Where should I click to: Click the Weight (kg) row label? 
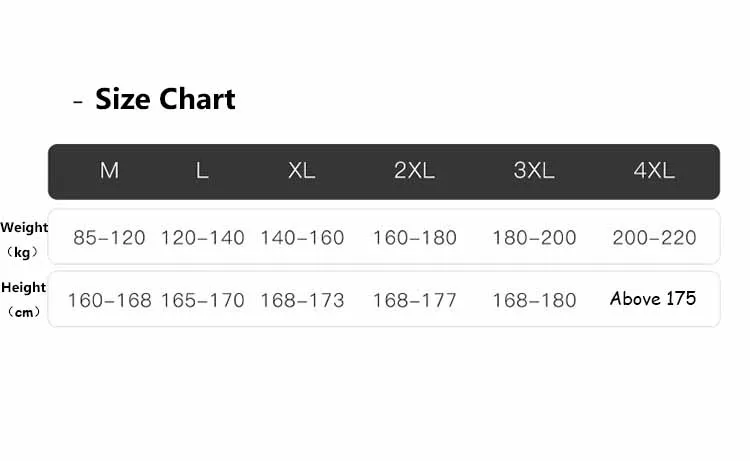click(24, 239)
